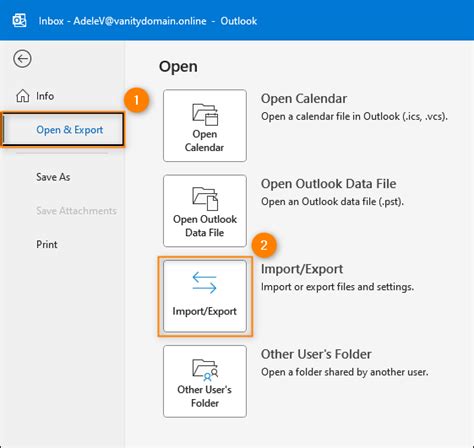Open the Print menu item

[47, 244]
